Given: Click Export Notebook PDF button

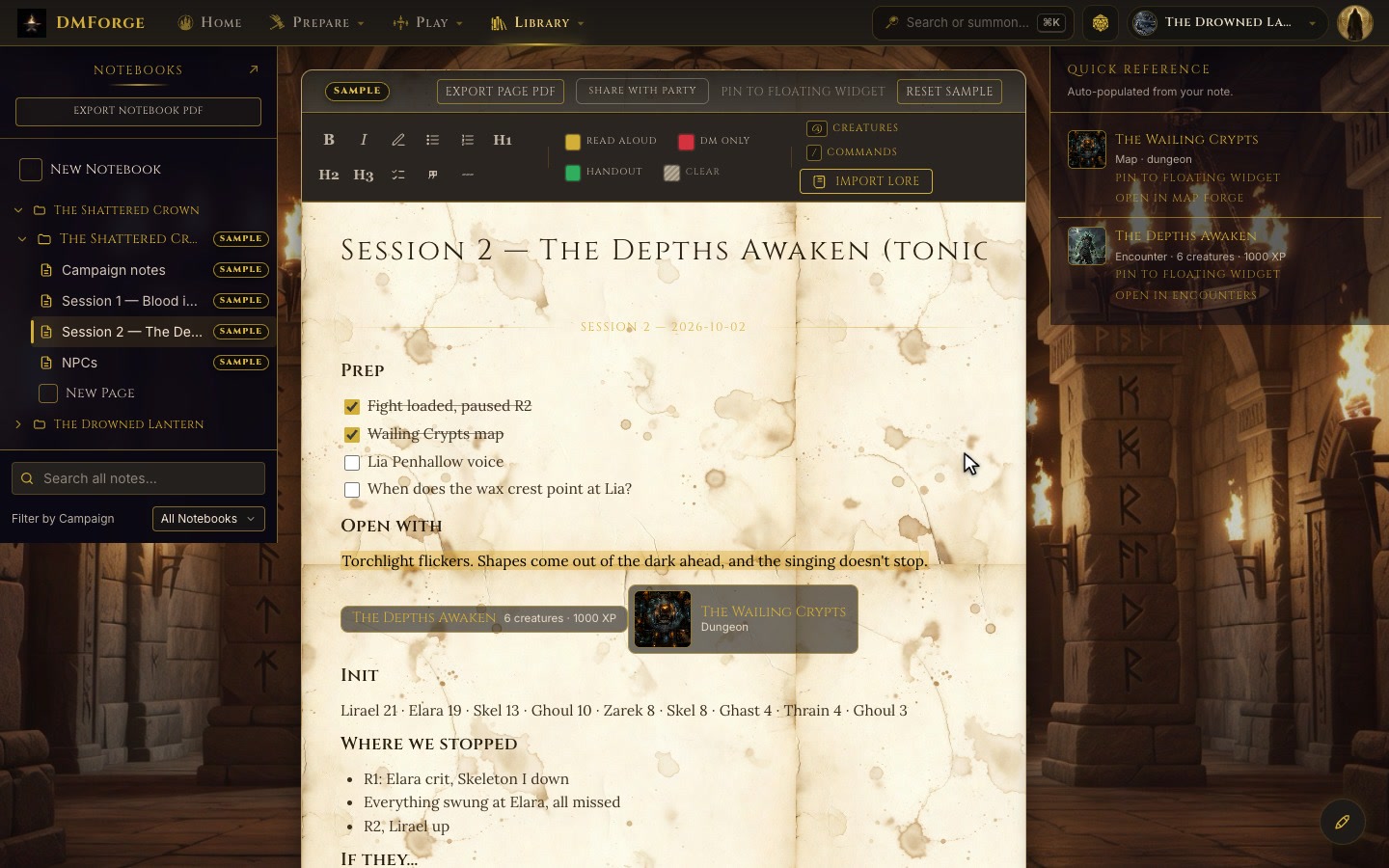Looking at the screenshot, I should click(x=138, y=111).
